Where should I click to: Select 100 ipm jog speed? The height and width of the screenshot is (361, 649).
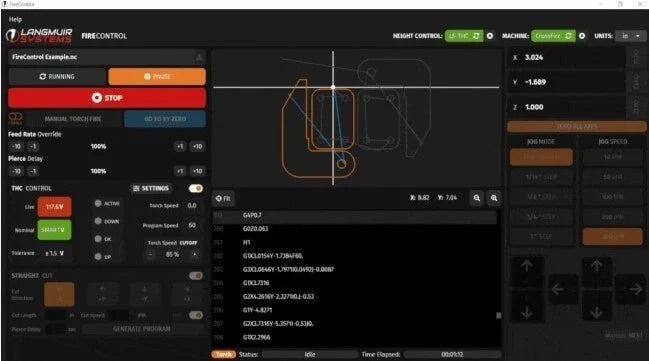[612, 197]
